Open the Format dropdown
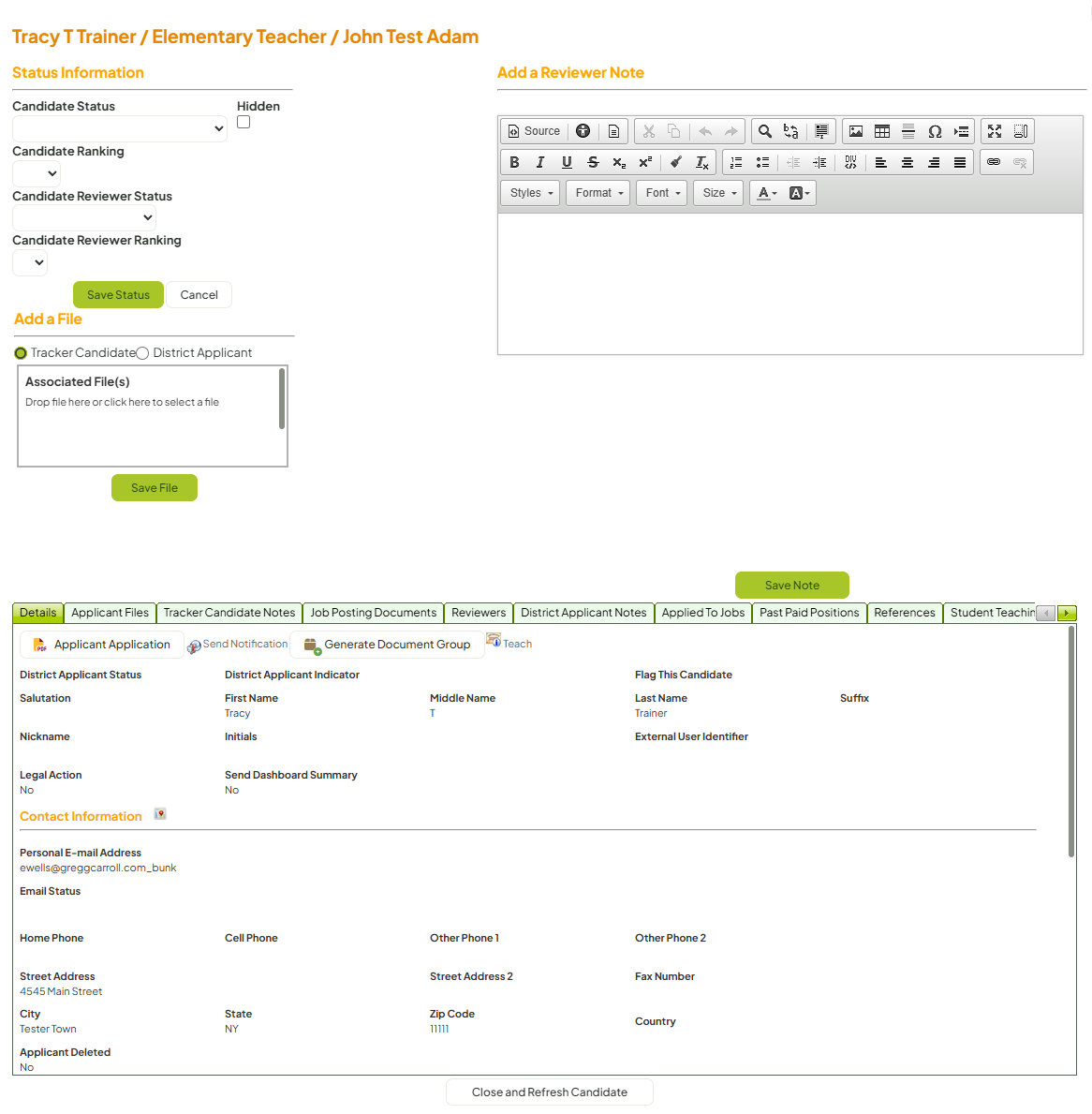The height and width of the screenshot is (1114, 1092). pyautogui.click(x=598, y=193)
